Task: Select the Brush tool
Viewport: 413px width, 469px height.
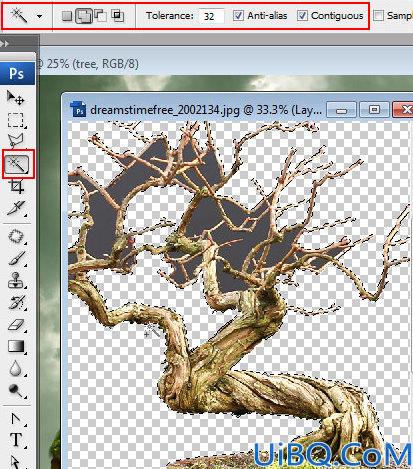Action: coord(16,258)
